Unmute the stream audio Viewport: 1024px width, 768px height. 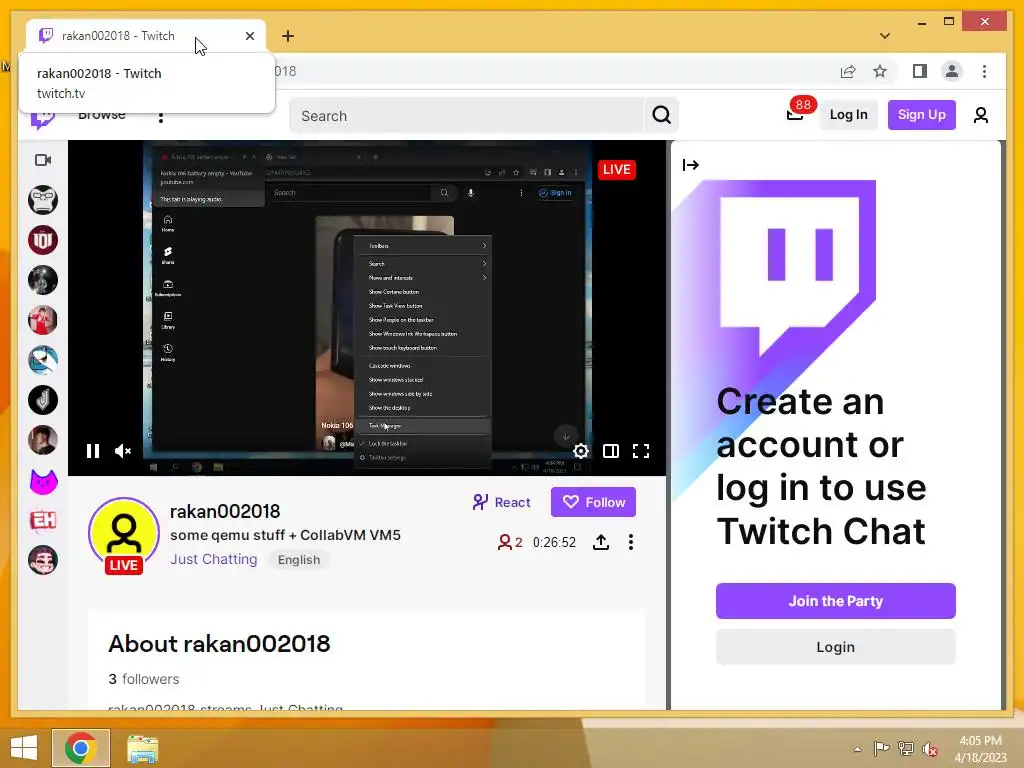pos(123,451)
